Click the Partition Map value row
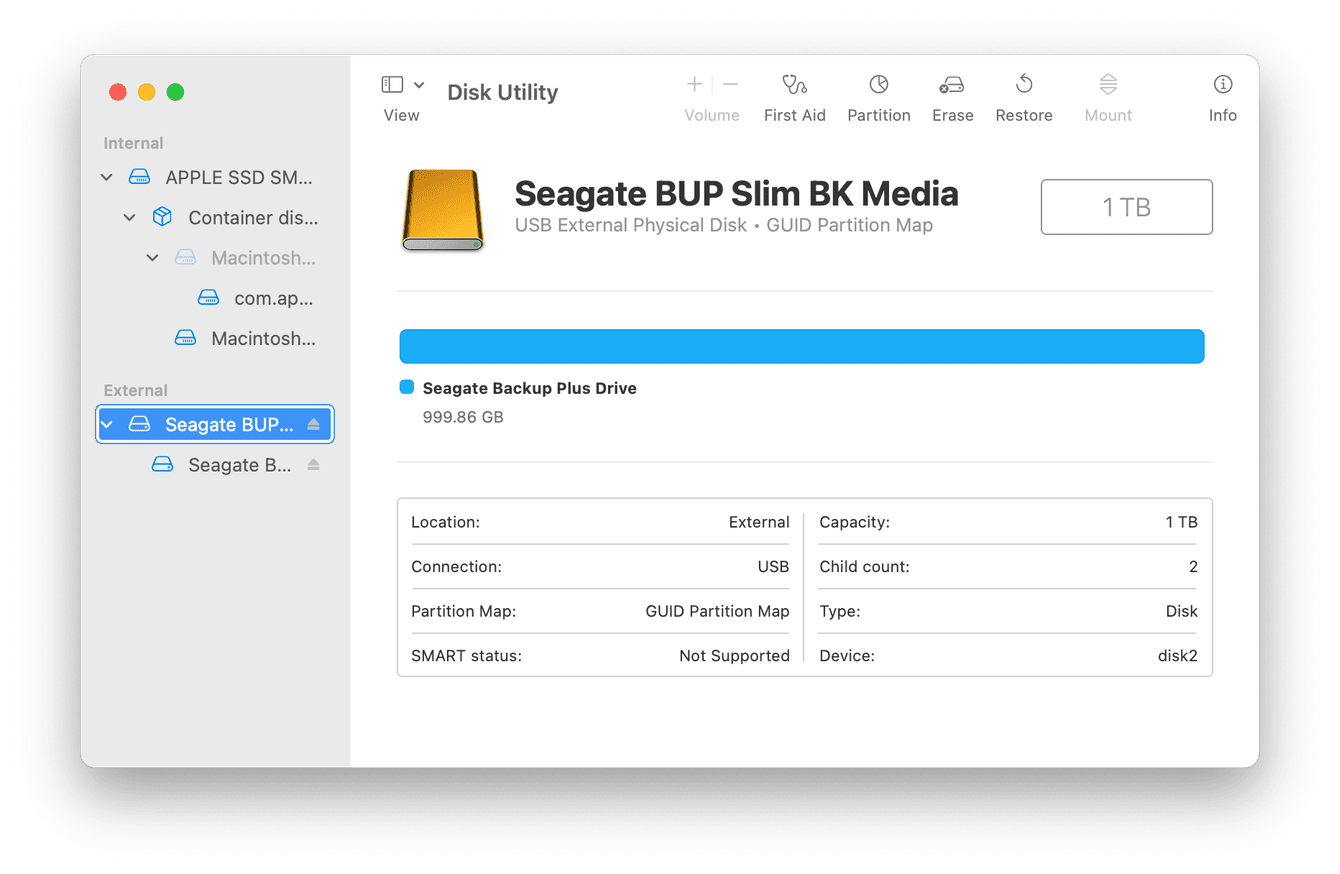Viewport: 1340px width, 874px height. pyautogui.click(x=600, y=611)
